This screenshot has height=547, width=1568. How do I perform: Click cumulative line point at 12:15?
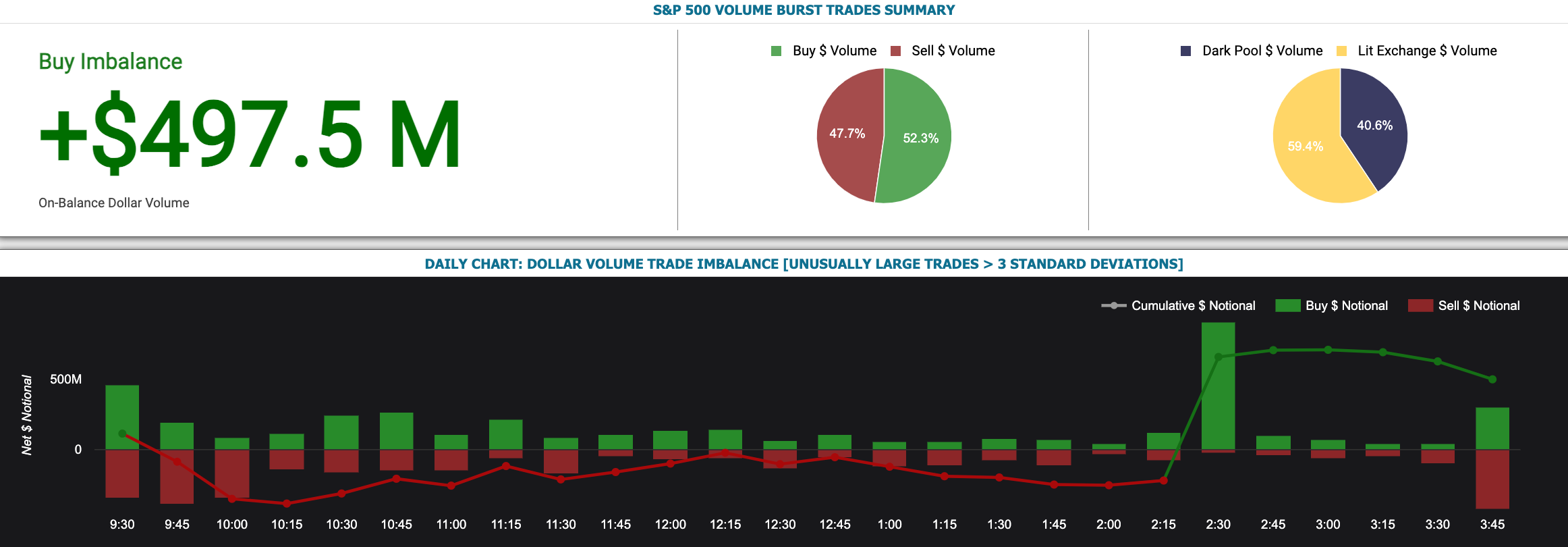(725, 453)
